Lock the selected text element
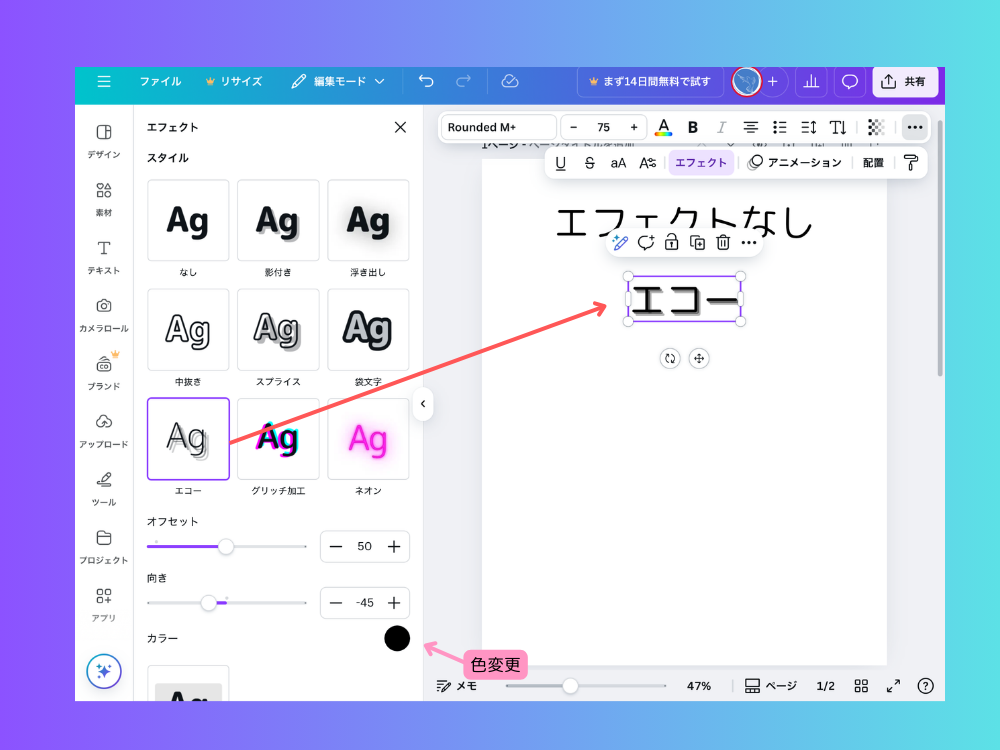Image resolution: width=1000 pixels, height=750 pixels. coord(671,242)
